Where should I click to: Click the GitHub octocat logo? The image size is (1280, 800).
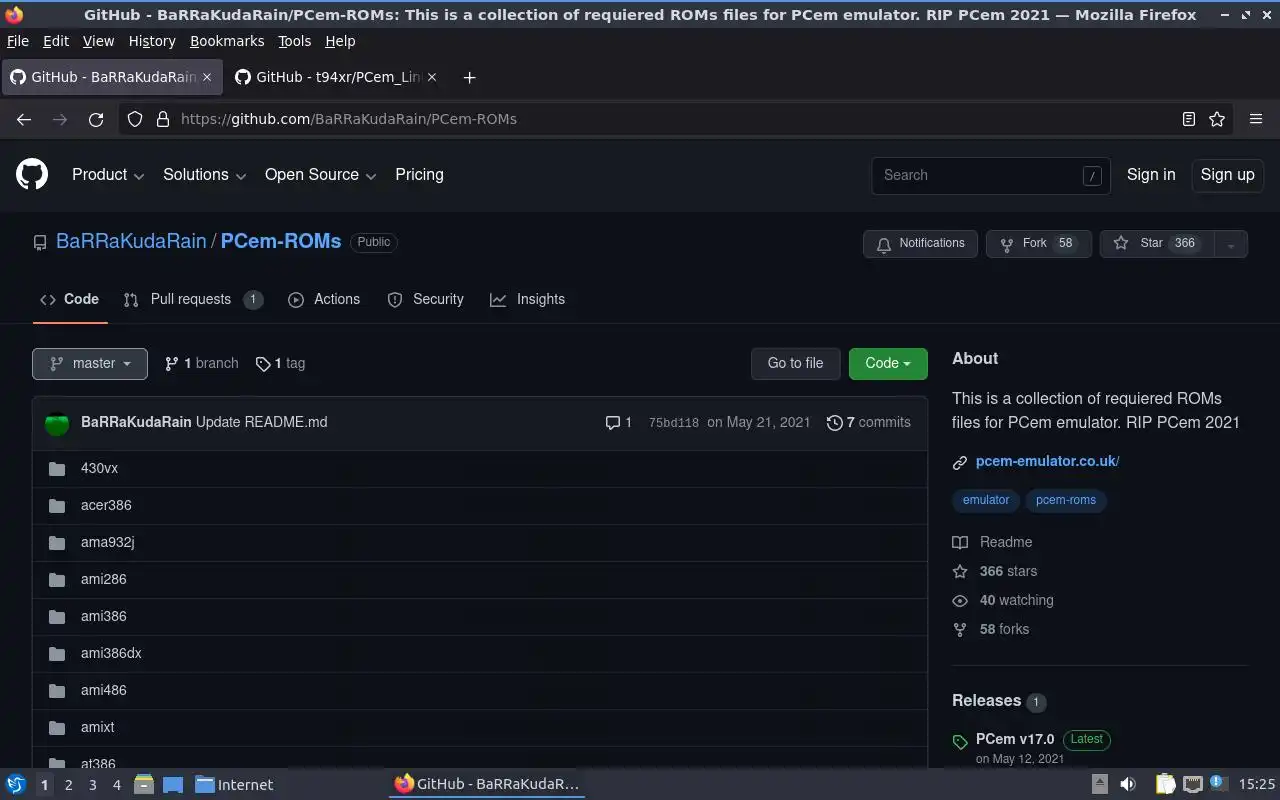pyautogui.click(x=32, y=175)
